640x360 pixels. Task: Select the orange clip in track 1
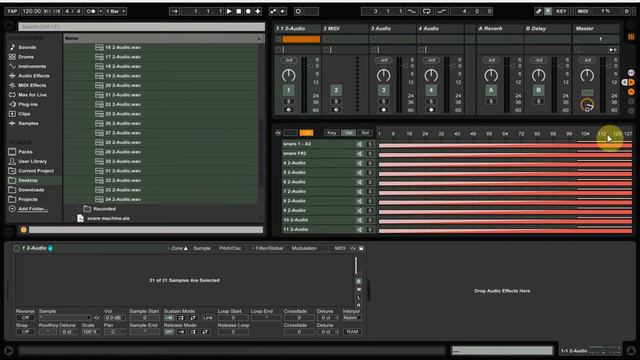tap(301, 39)
